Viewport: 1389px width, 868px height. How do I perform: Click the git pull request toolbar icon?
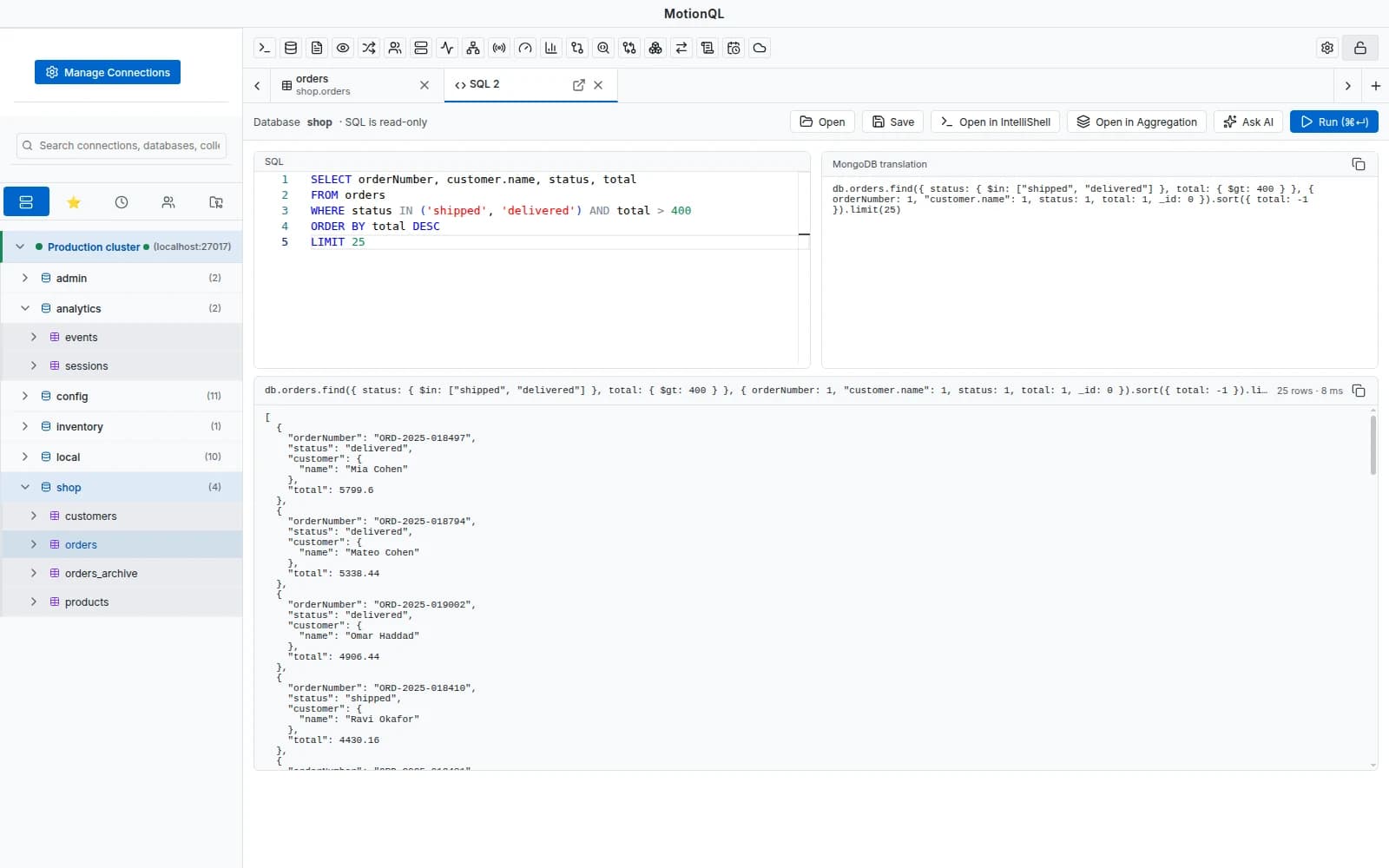(577, 48)
